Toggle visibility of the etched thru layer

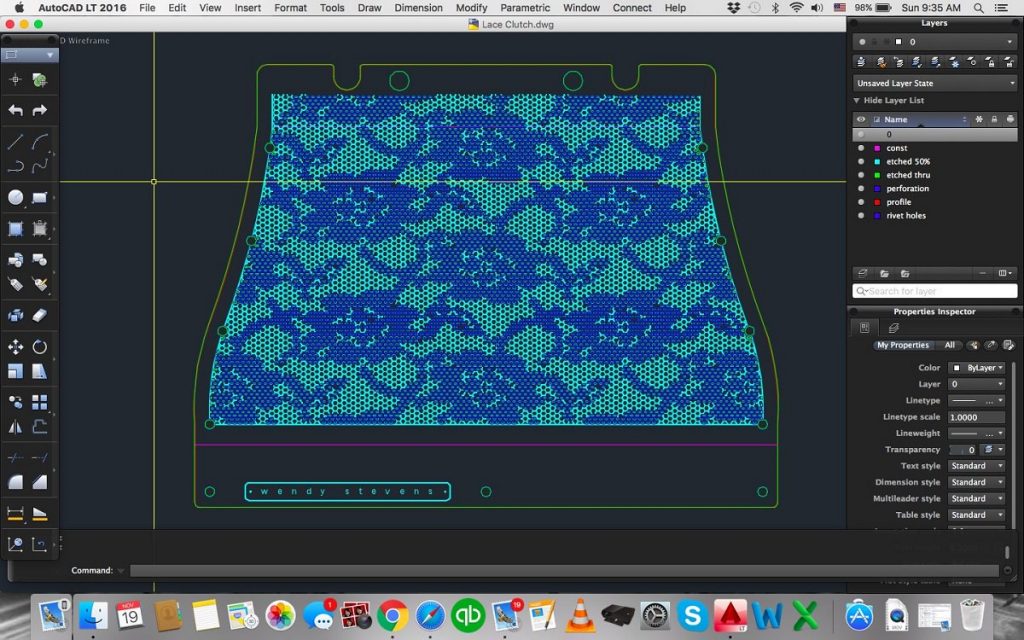click(x=860, y=175)
